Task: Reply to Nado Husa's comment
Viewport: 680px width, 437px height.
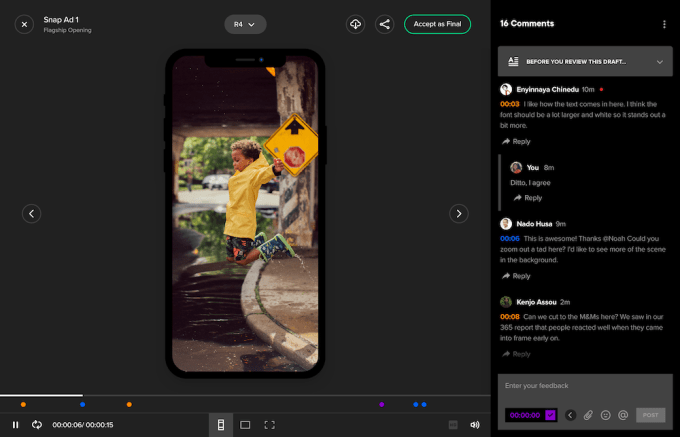Action: point(517,276)
